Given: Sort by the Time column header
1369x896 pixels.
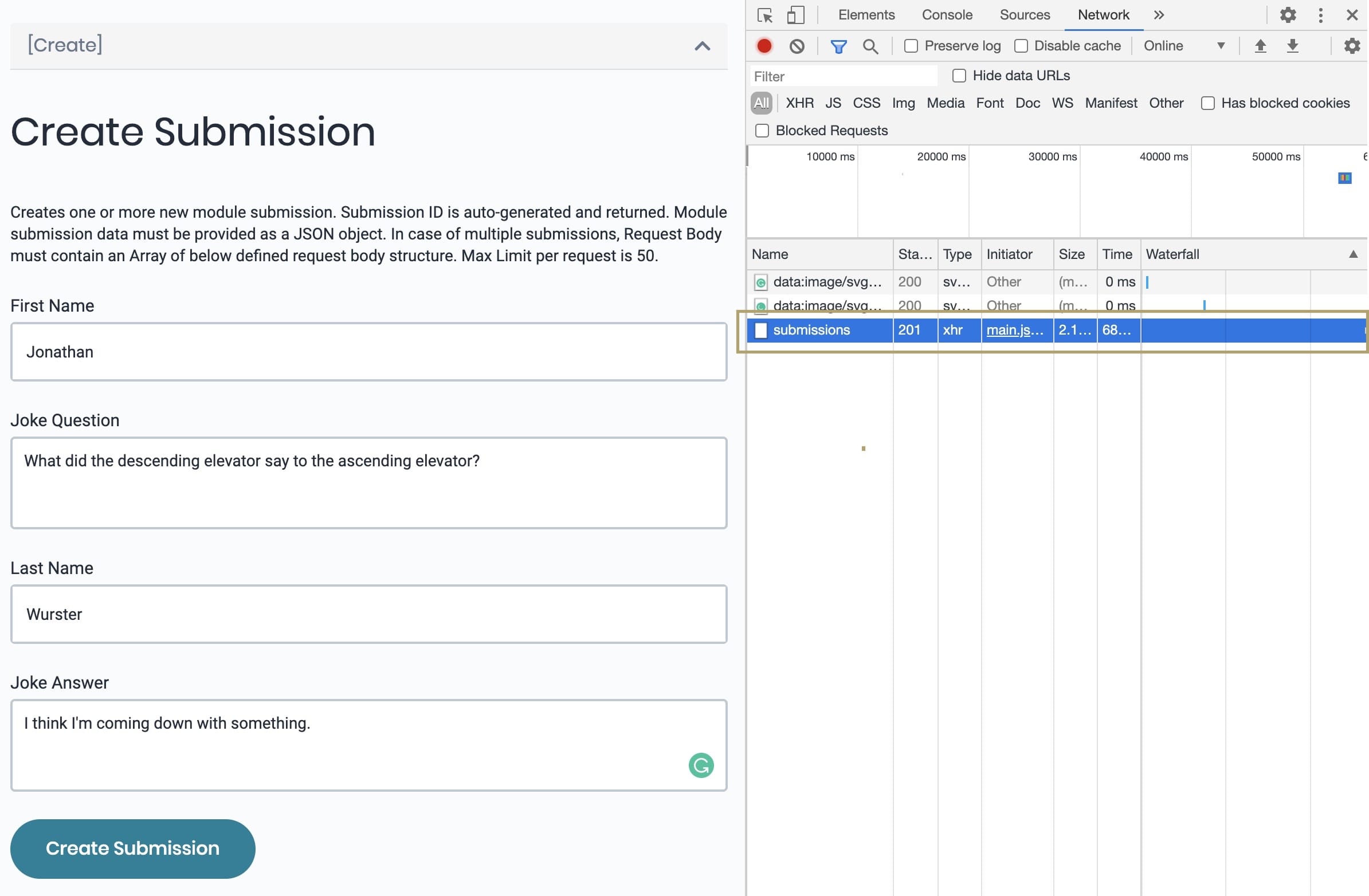Looking at the screenshot, I should click(x=1118, y=254).
